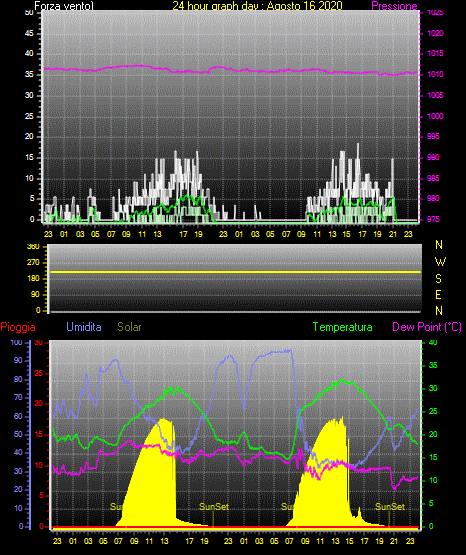Image resolution: width=466 pixels, height=555 pixels.
Task: Click the pressure axis value 1005
Action: click(x=435, y=95)
